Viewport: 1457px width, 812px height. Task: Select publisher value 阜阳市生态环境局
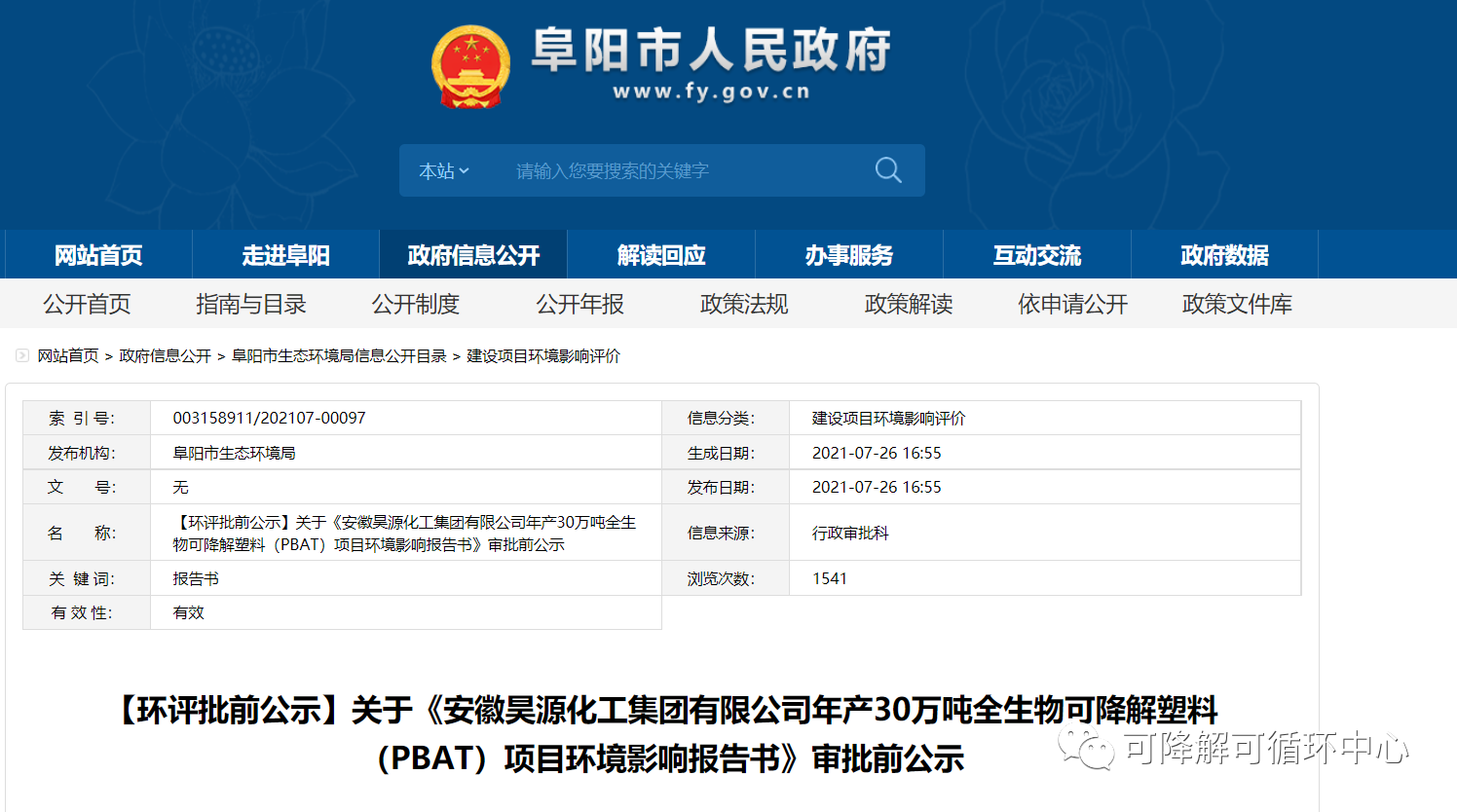click(x=235, y=453)
